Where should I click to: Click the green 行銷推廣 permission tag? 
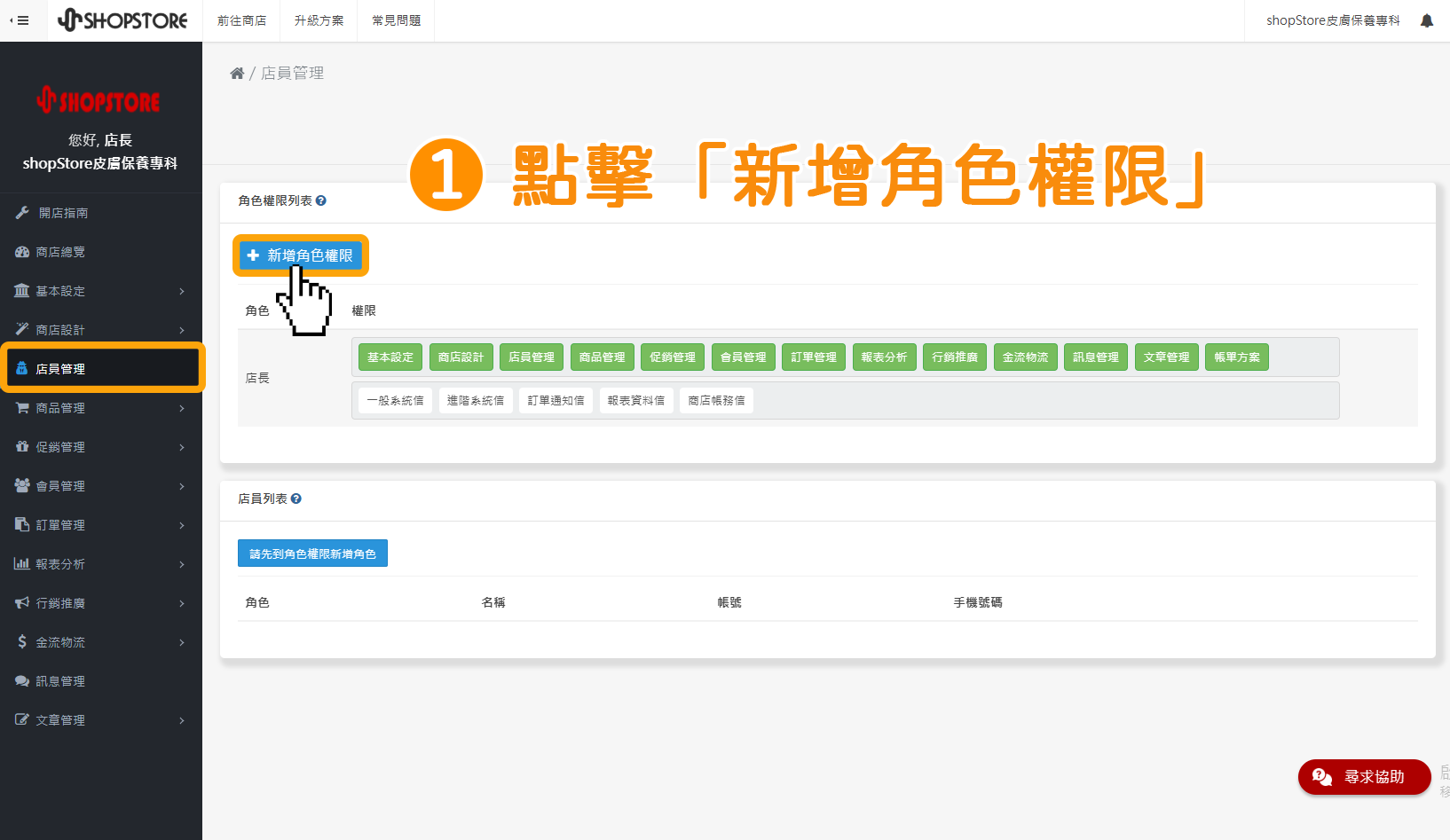tap(955, 357)
